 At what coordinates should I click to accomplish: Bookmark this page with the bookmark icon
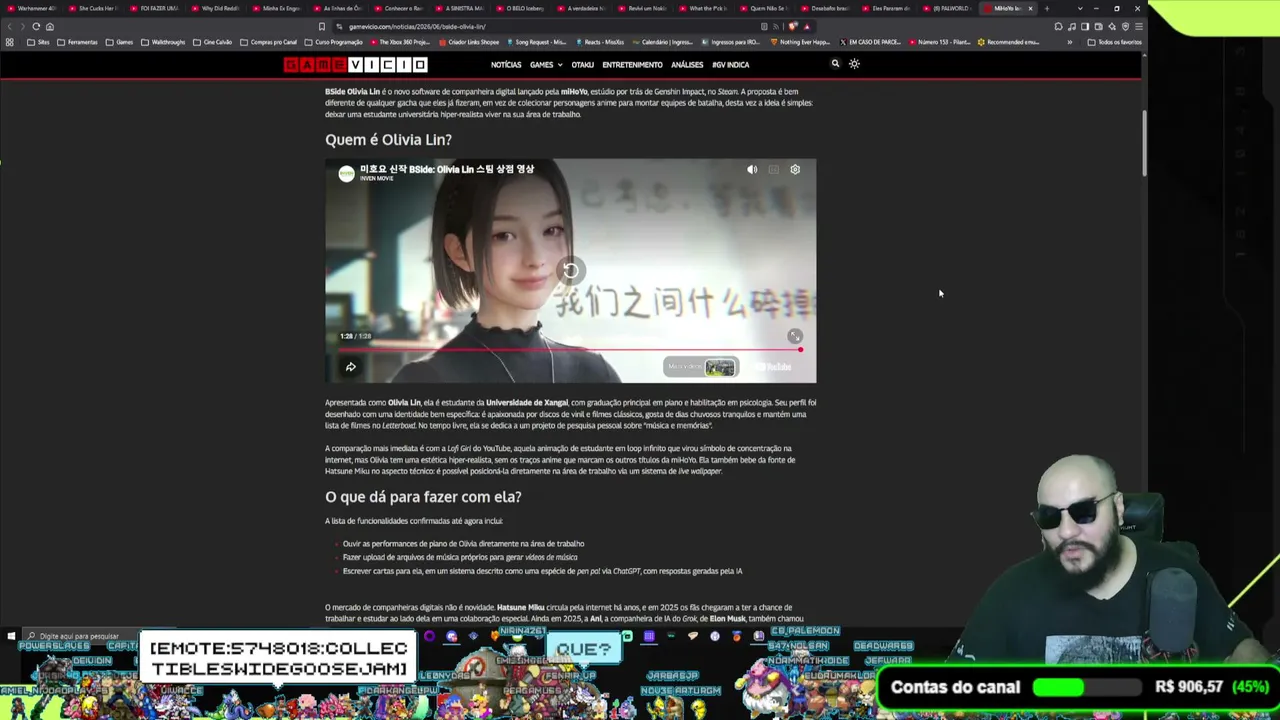(321, 26)
